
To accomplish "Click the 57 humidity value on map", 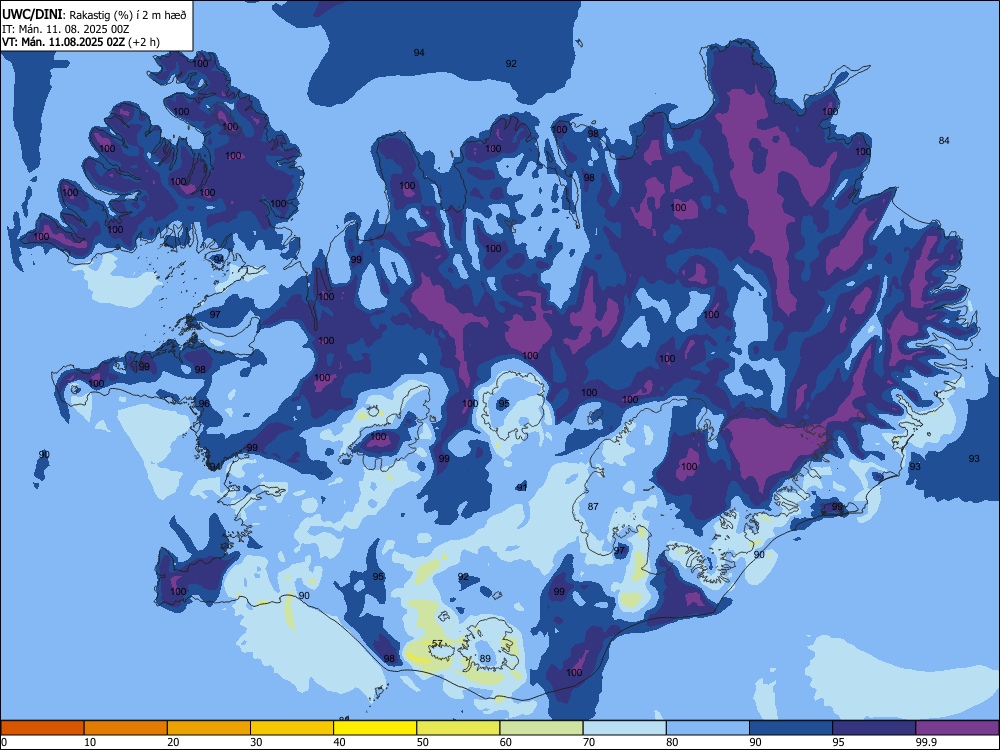I will tap(438, 643).
